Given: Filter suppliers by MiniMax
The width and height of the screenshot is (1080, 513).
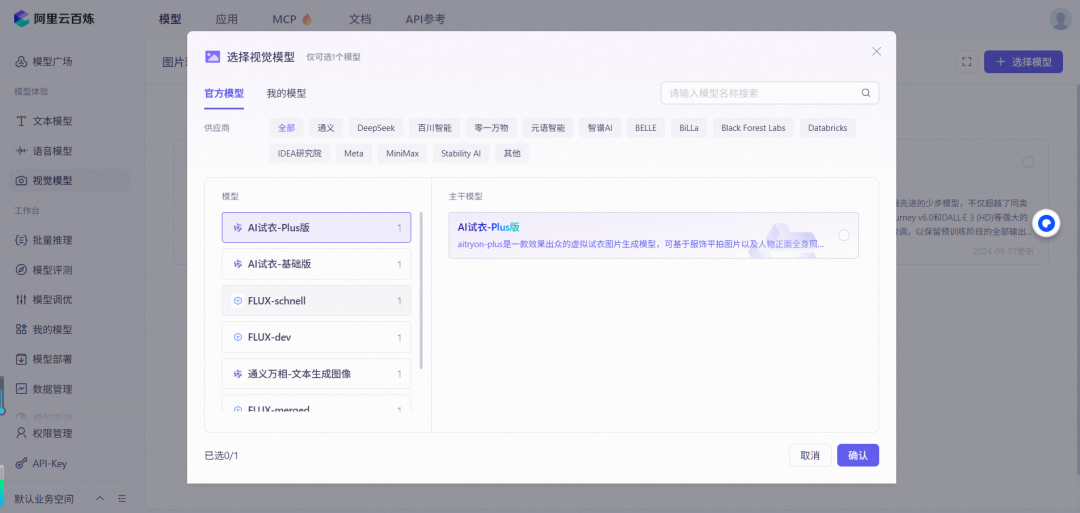Looking at the screenshot, I should click(x=402, y=154).
